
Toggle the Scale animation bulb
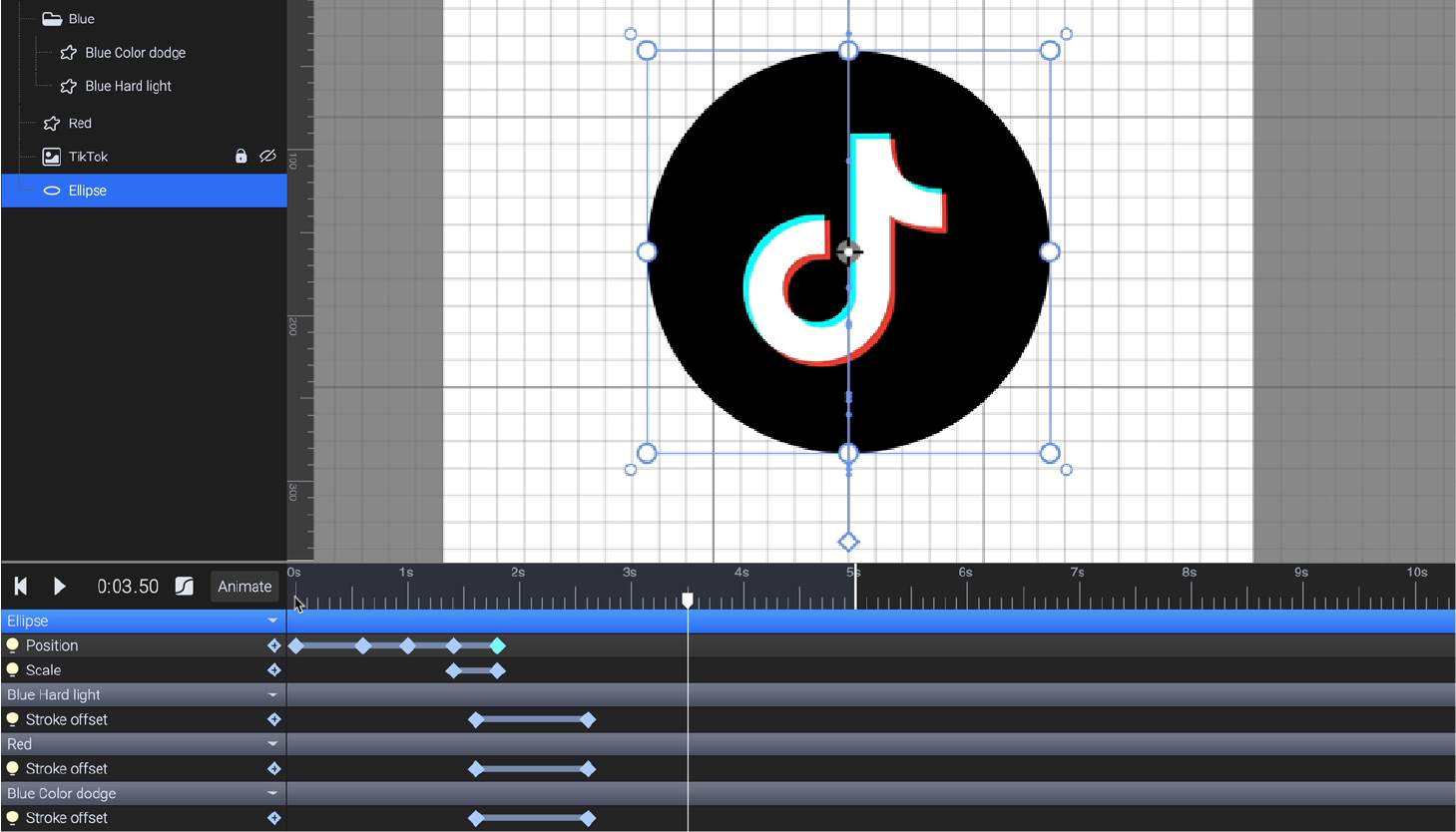pyautogui.click(x=13, y=670)
